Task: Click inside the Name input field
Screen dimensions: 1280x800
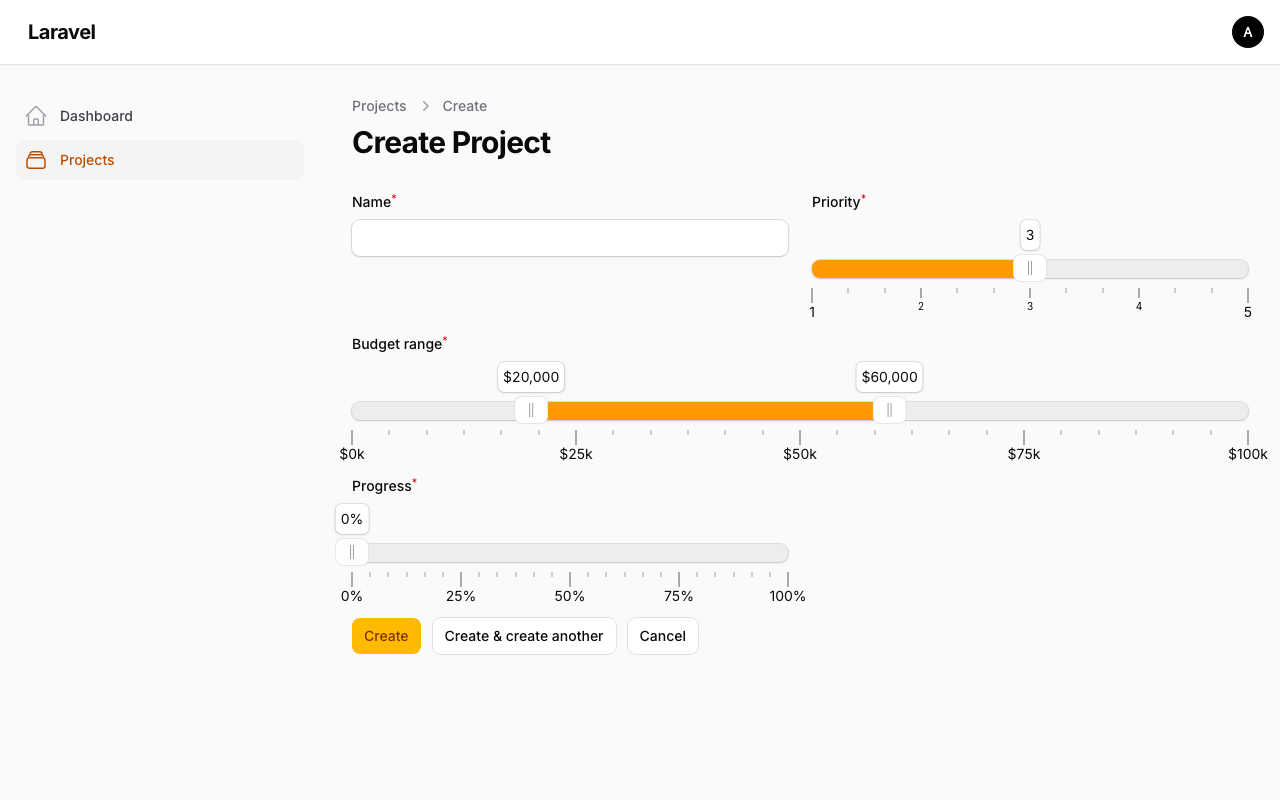Action: pos(569,238)
